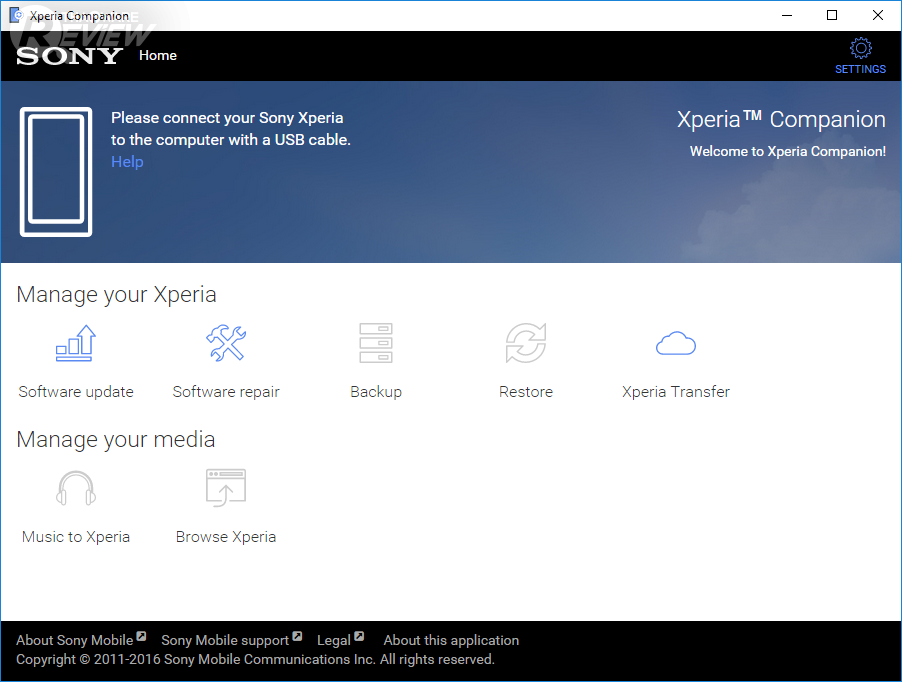Click the Software repair label
Image resolution: width=902 pixels, height=682 pixels.
point(226,392)
